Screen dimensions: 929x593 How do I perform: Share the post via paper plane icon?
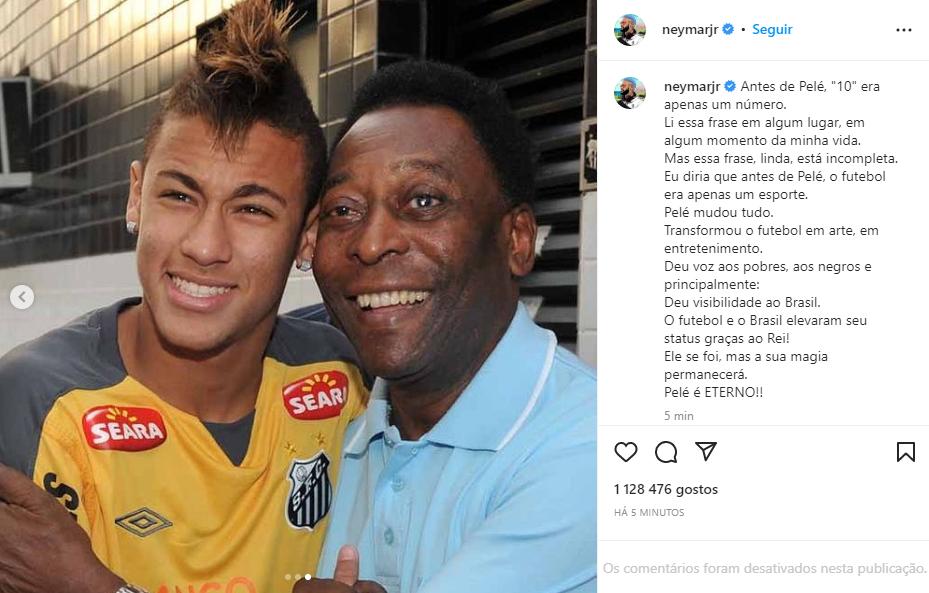(x=706, y=451)
